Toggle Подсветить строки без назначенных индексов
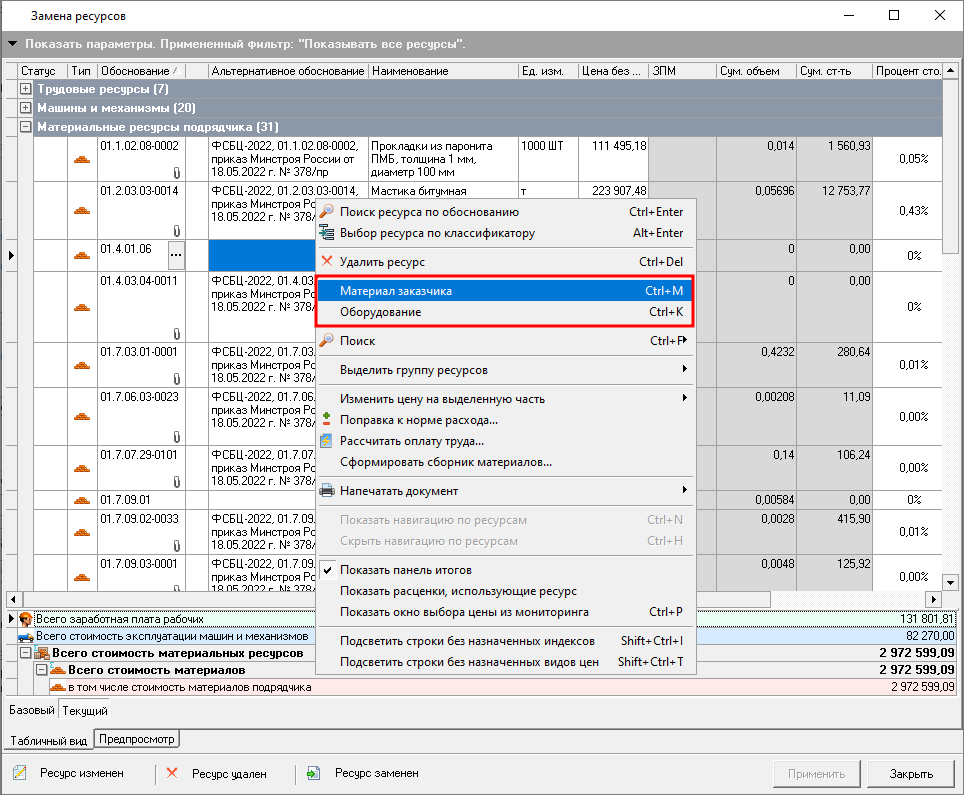Screen dimensions: 964x795 467,641
